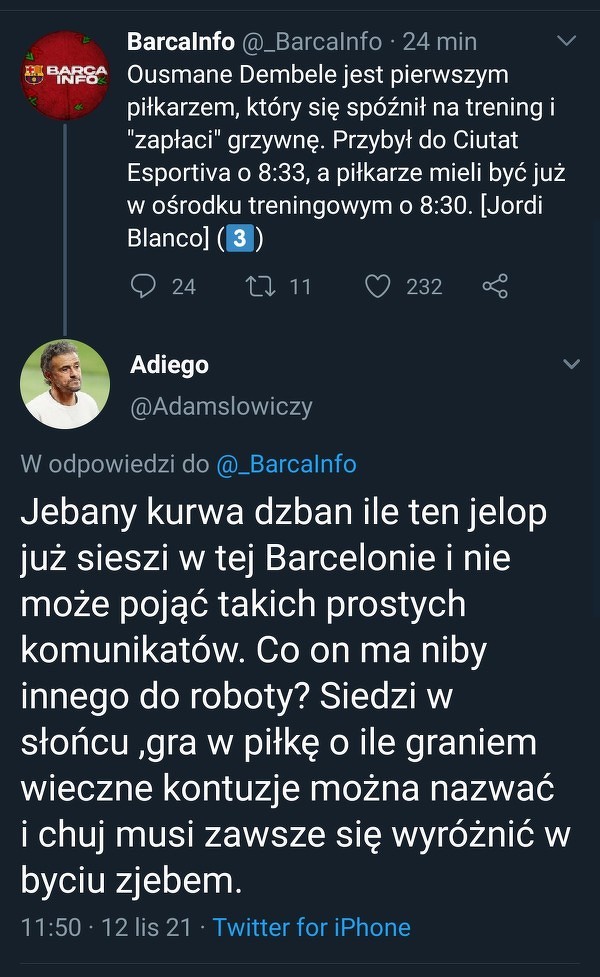This screenshot has width=600, height=977.
Task: Like the BarcaInfo tweet with heart icon
Action: coord(377,287)
